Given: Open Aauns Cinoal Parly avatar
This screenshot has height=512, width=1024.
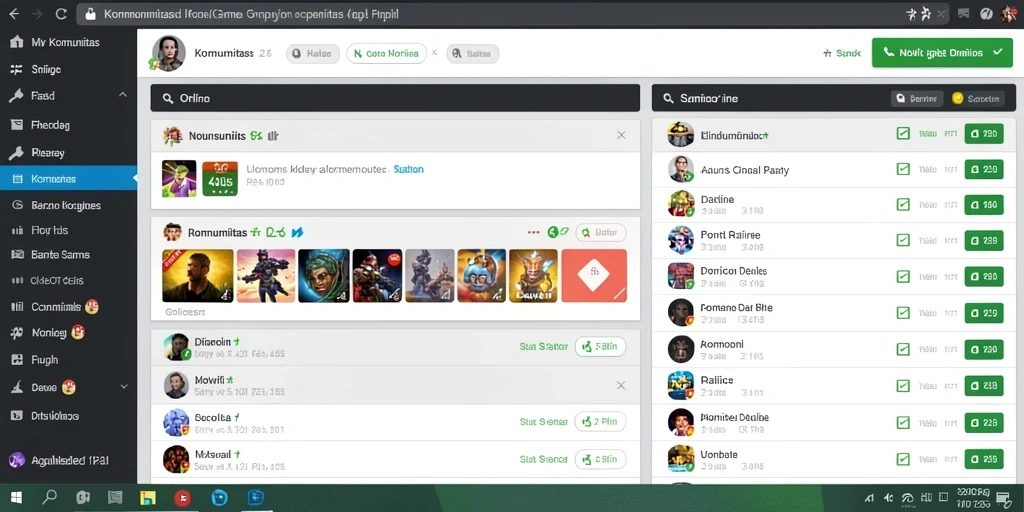Looking at the screenshot, I should point(680,169).
